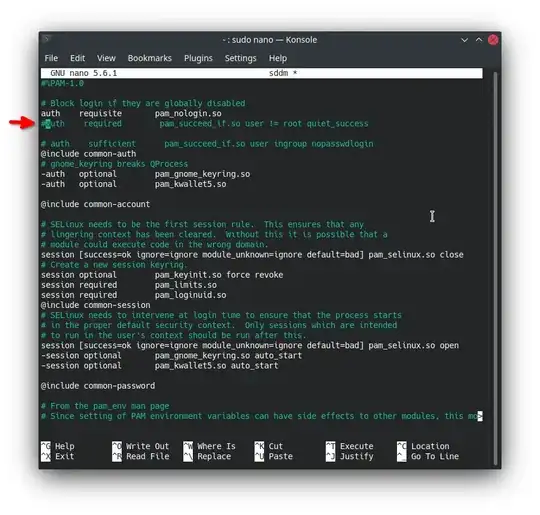Viewport: 540px width, 515px height.
Task: Open the Settings menu
Action: (240, 58)
